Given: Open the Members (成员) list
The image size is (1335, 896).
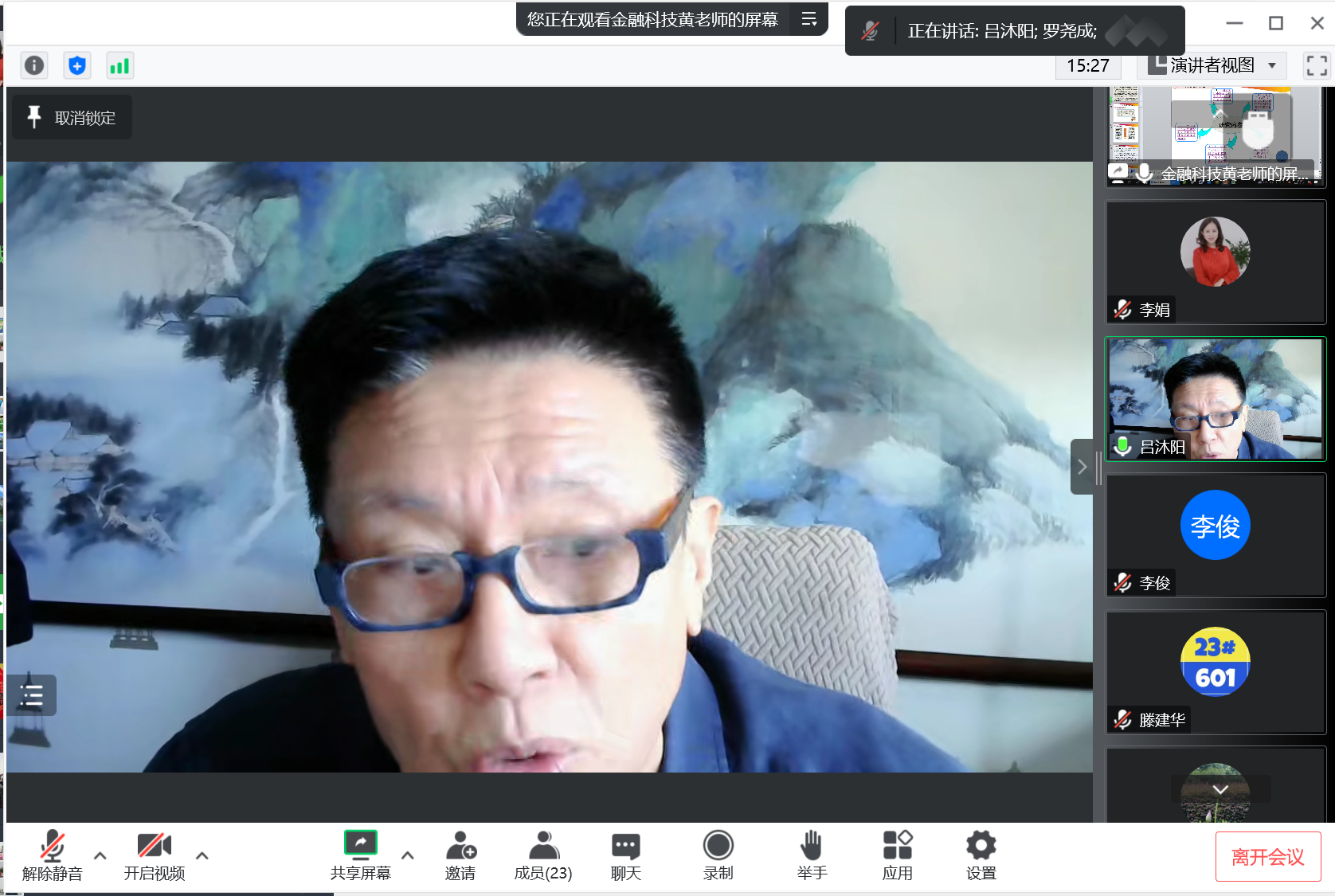Looking at the screenshot, I should pos(543,855).
